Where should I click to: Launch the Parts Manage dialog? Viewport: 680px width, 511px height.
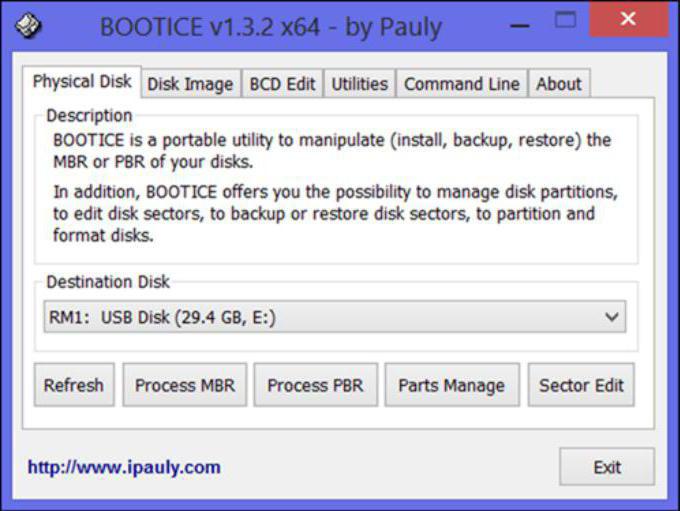click(452, 385)
